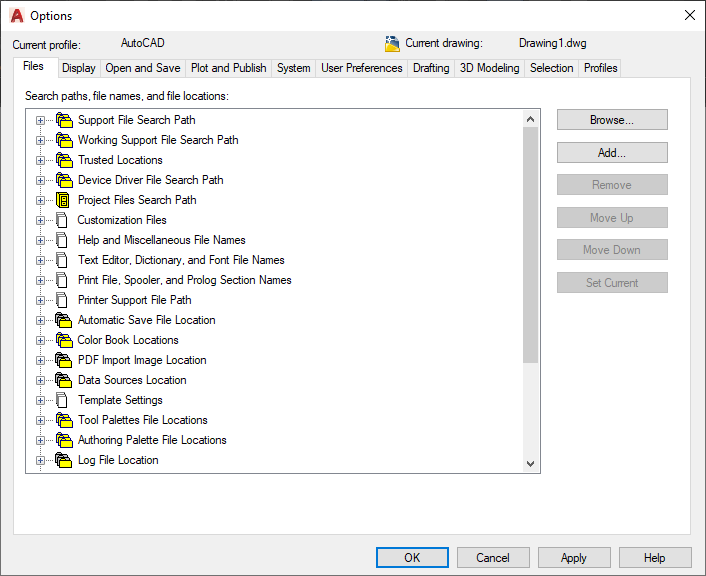Image resolution: width=706 pixels, height=576 pixels.
Task: Expand Support File Search Path node
Action: (40, 120)
